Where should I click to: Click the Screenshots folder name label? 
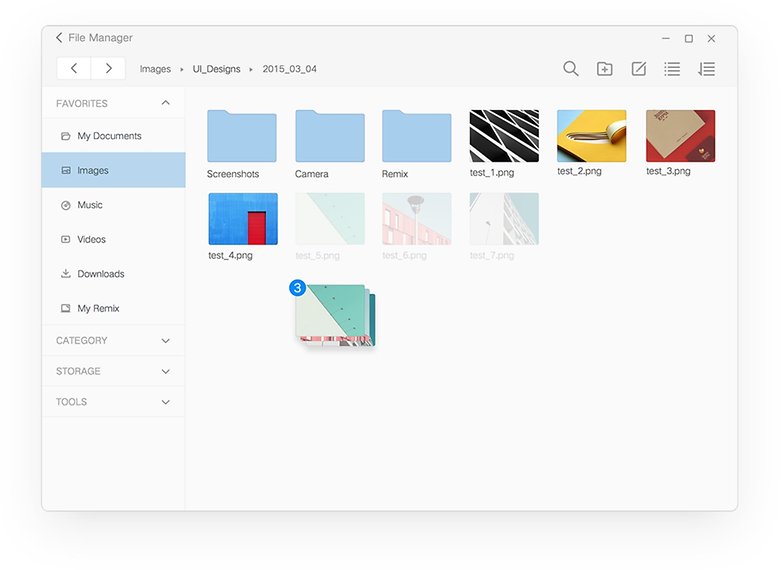[233, 174]
